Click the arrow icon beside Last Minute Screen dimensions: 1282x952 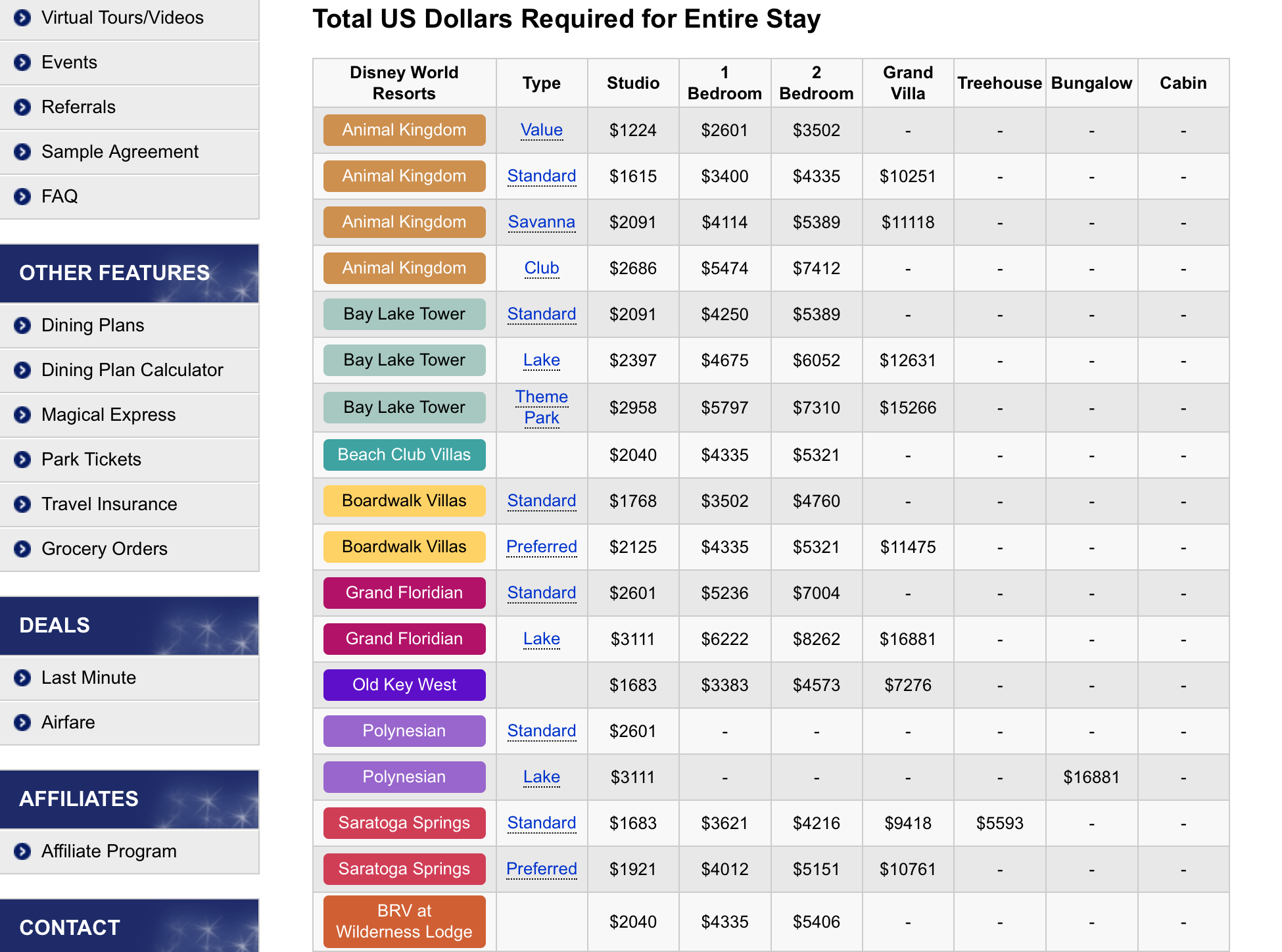22,678
